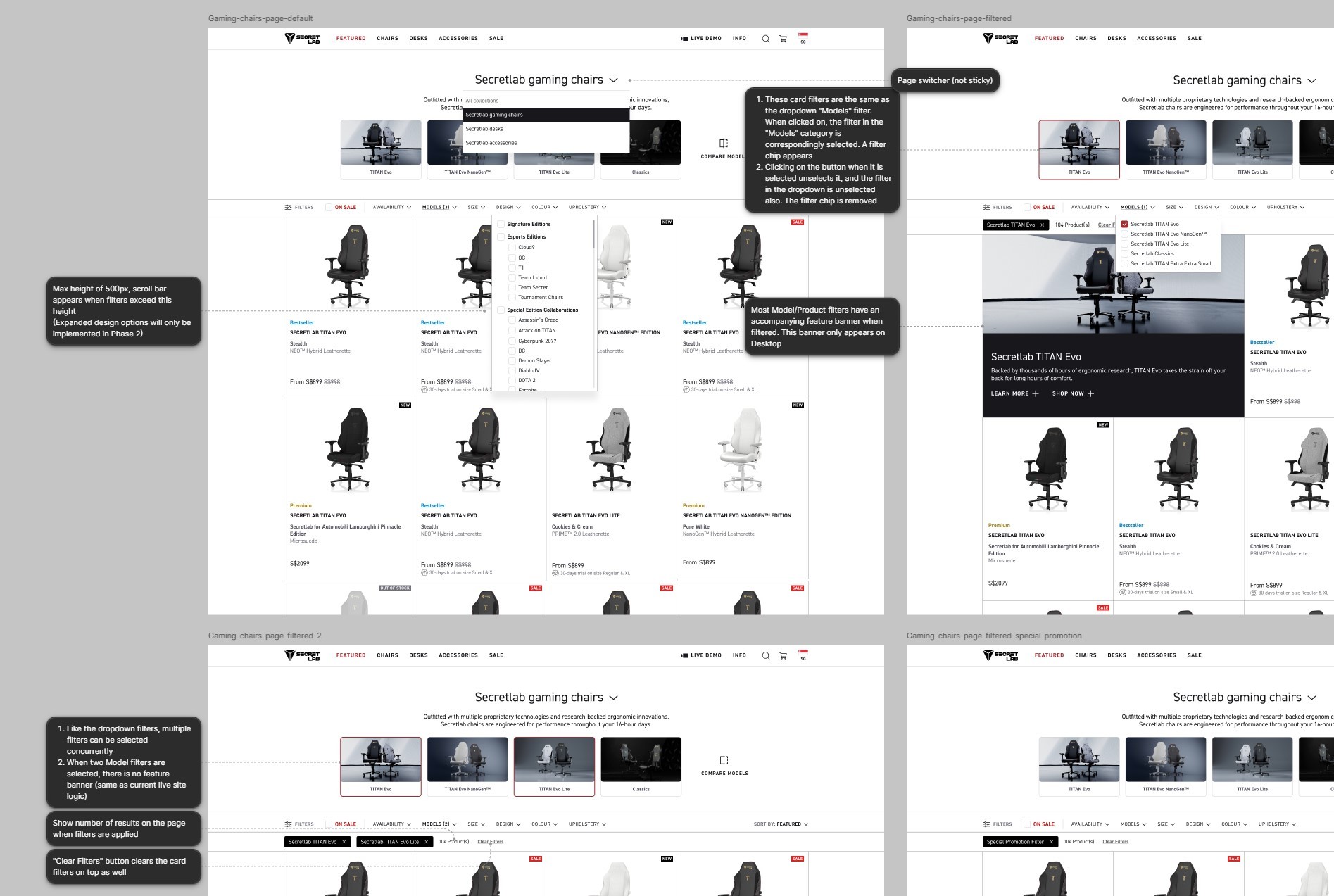Screen dimensions: 1334x896
Task: Click the Live Demo camera icon in filtered-2 frame
Action: click(x=684, y=655)
